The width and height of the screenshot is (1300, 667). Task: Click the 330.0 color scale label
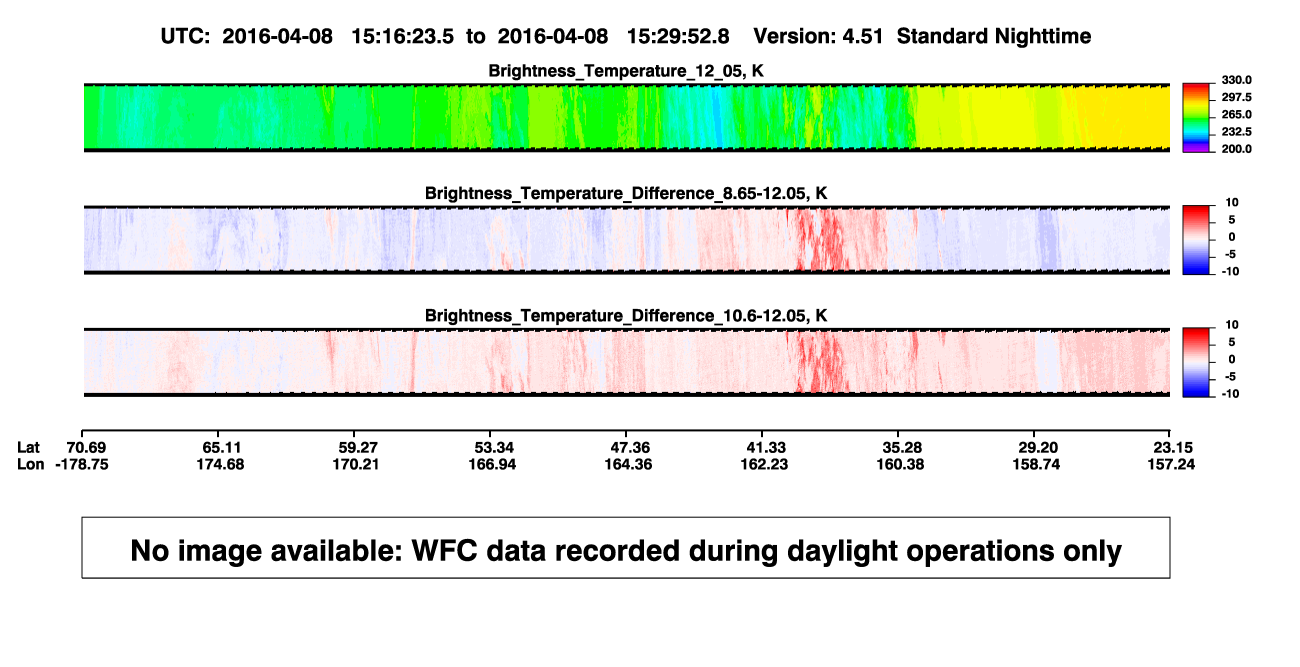tap(1236, 80)
